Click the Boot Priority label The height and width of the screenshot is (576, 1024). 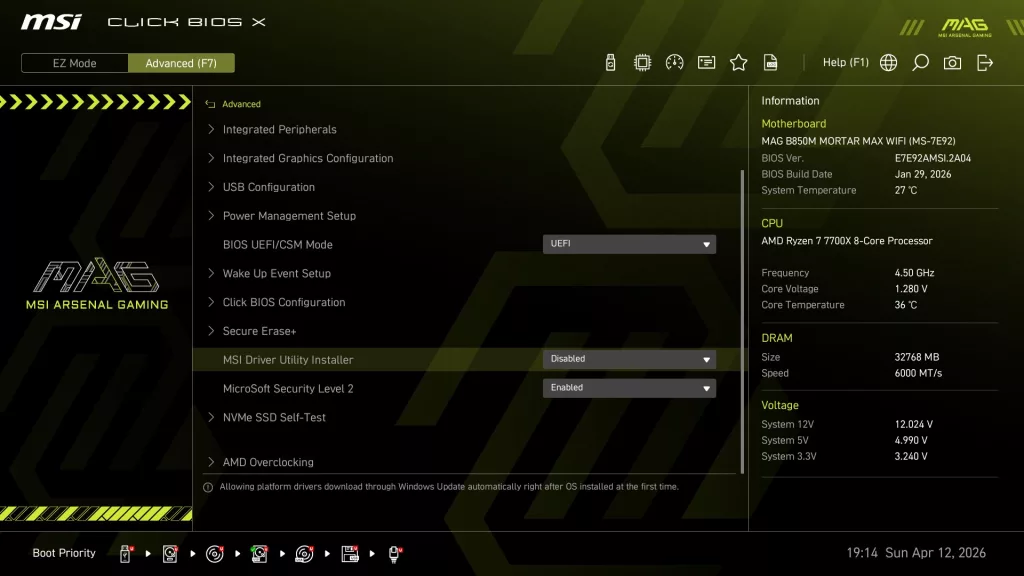(64, 553)
